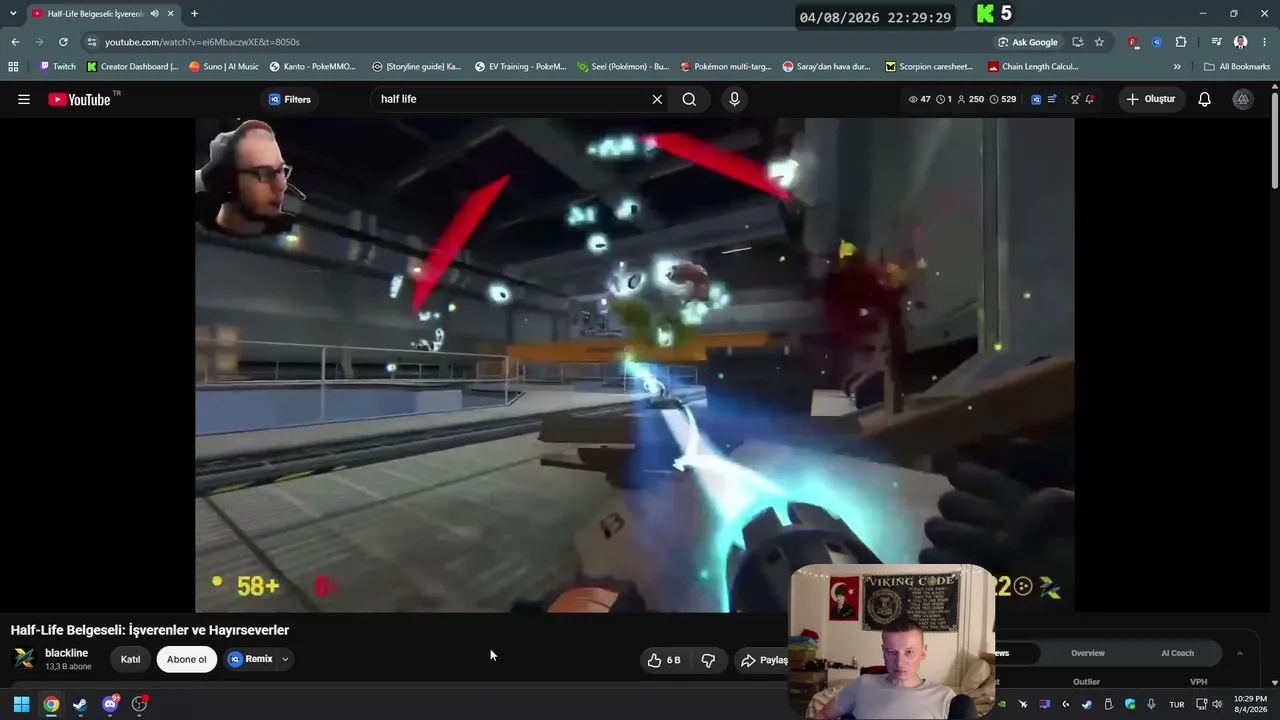Open the Chrome apps grid shortcut
The height and width of the screenshot is (720, 1280).
13,67
